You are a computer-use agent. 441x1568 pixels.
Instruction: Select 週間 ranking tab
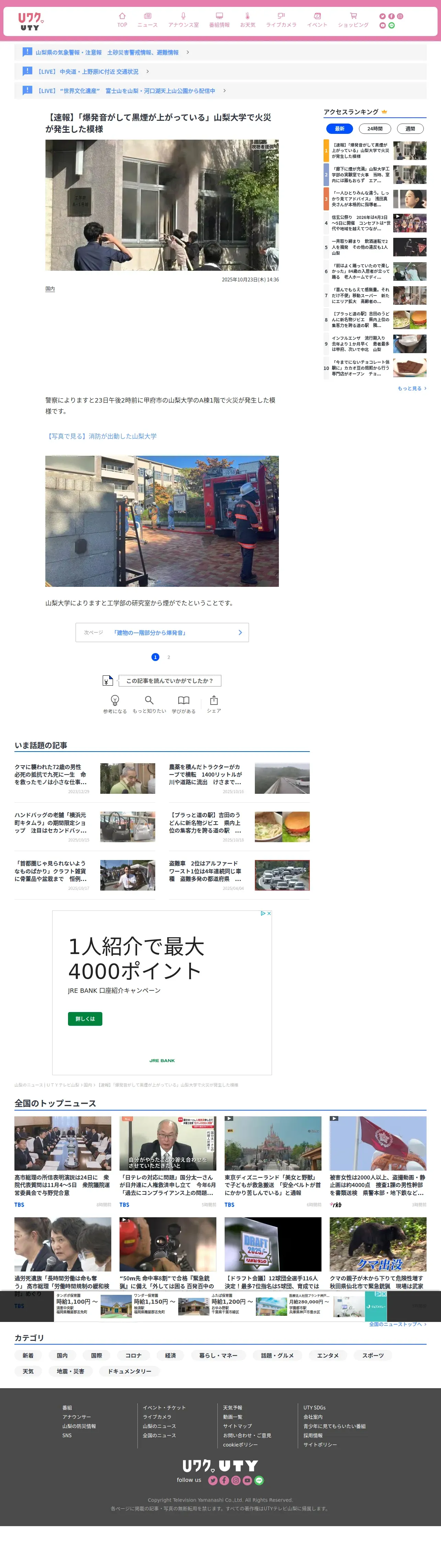(410, 128)
